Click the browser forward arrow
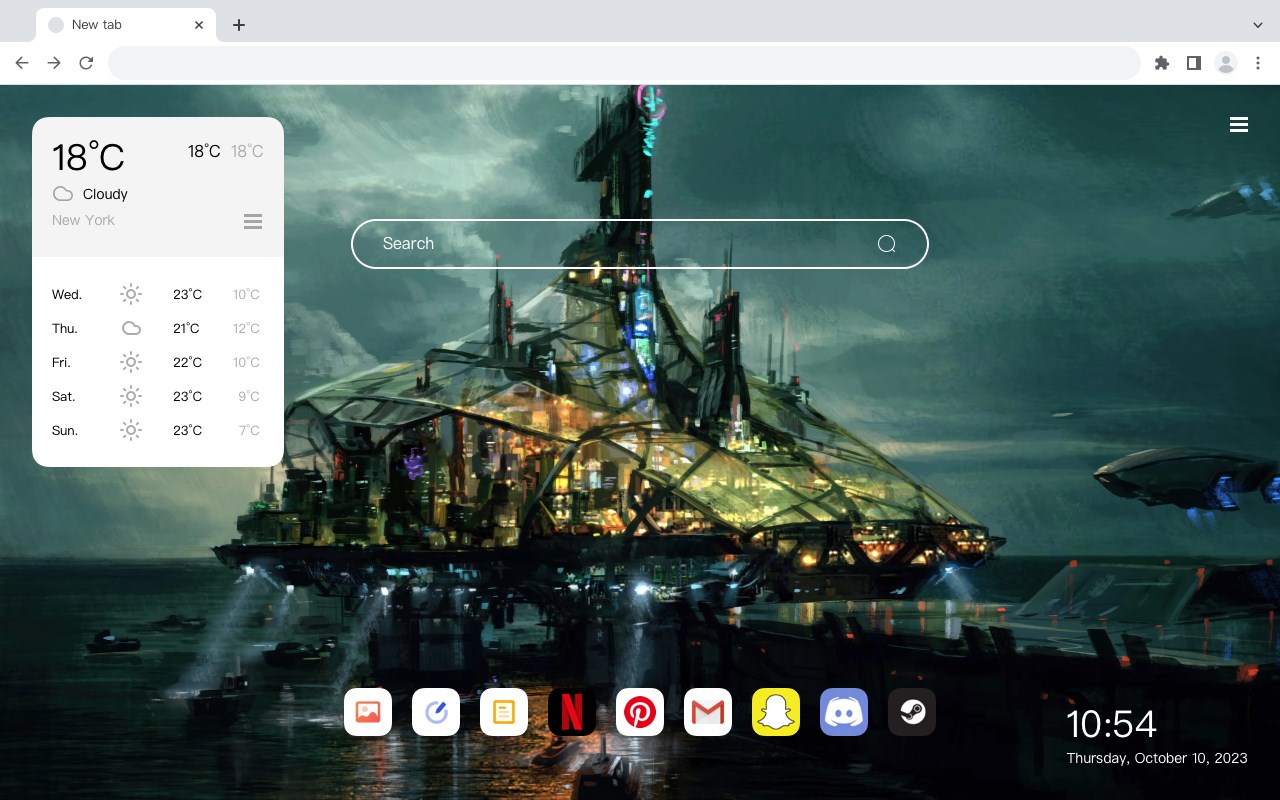Image resolution: width=1280 pixels, height=800 pixels. (54, 63)
